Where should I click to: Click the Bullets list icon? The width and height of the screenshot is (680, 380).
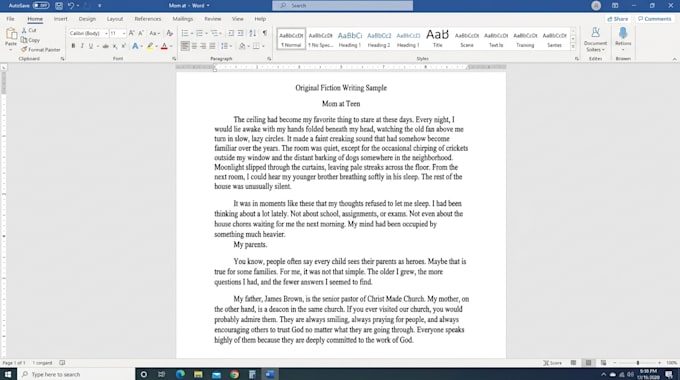(x=185, y=33)
